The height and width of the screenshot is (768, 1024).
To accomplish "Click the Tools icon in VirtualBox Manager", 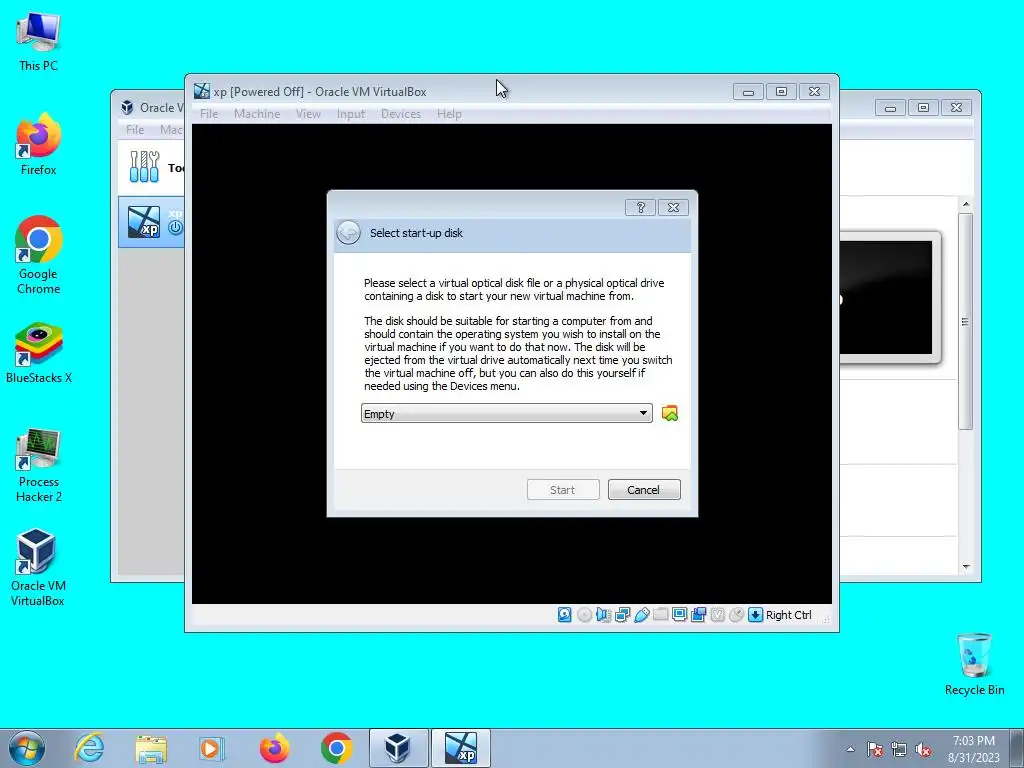I will (x=144, y=167).
